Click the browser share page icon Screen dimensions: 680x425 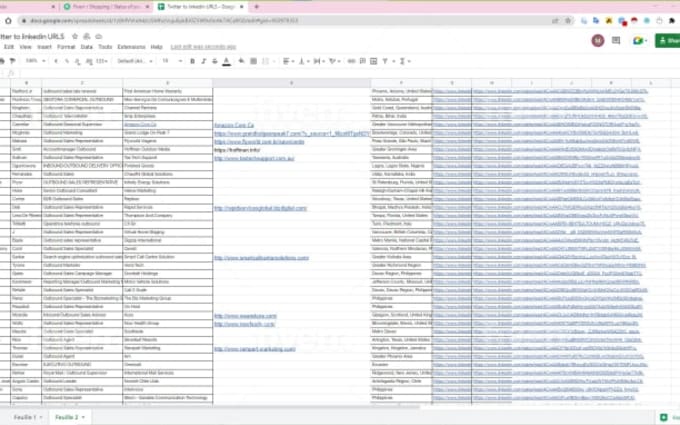click(555, 20)
